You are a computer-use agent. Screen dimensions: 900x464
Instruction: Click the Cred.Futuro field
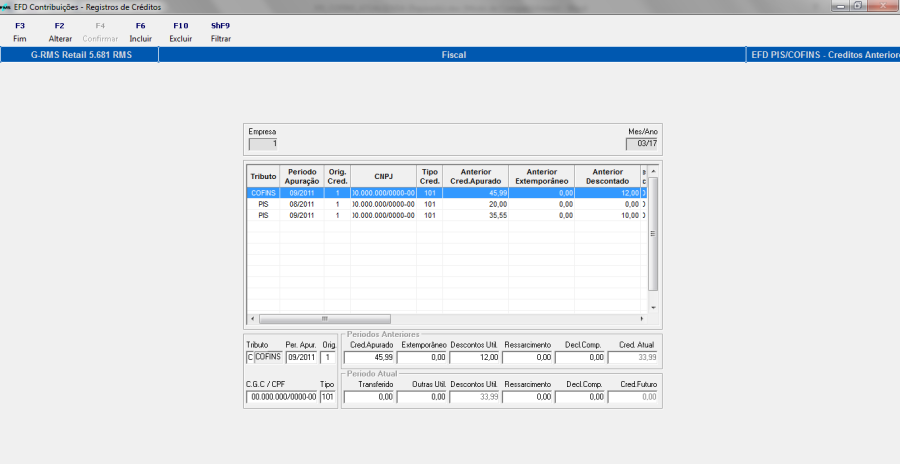tap(633, 397)
